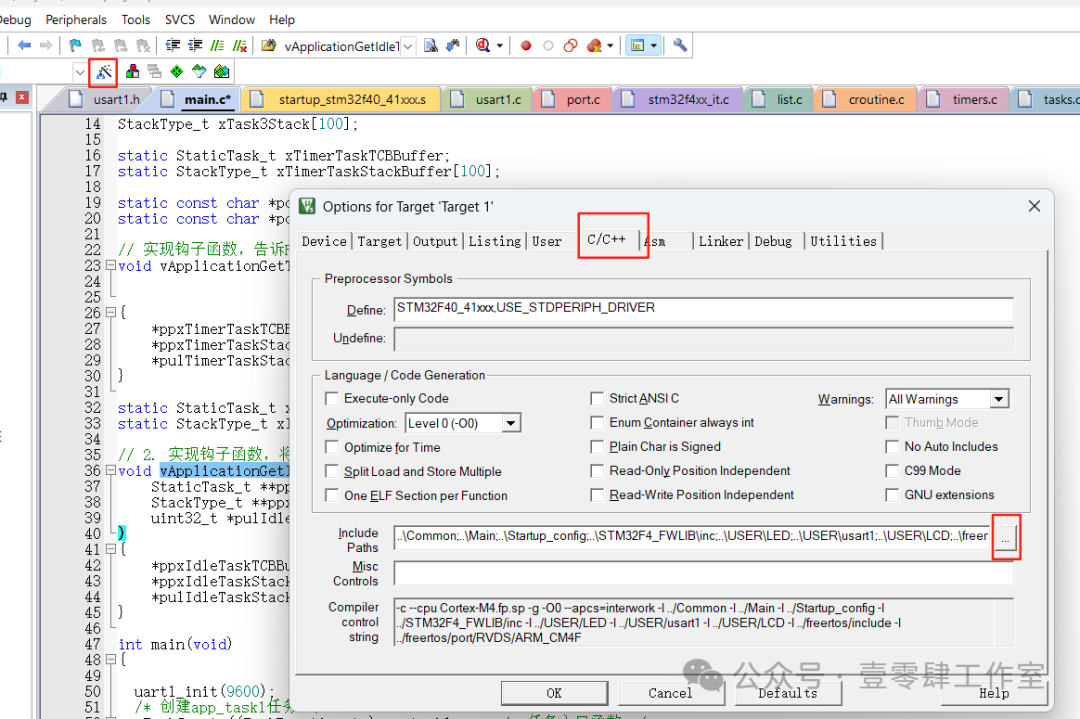Click the Find icon after the search box

click(430, 45)
